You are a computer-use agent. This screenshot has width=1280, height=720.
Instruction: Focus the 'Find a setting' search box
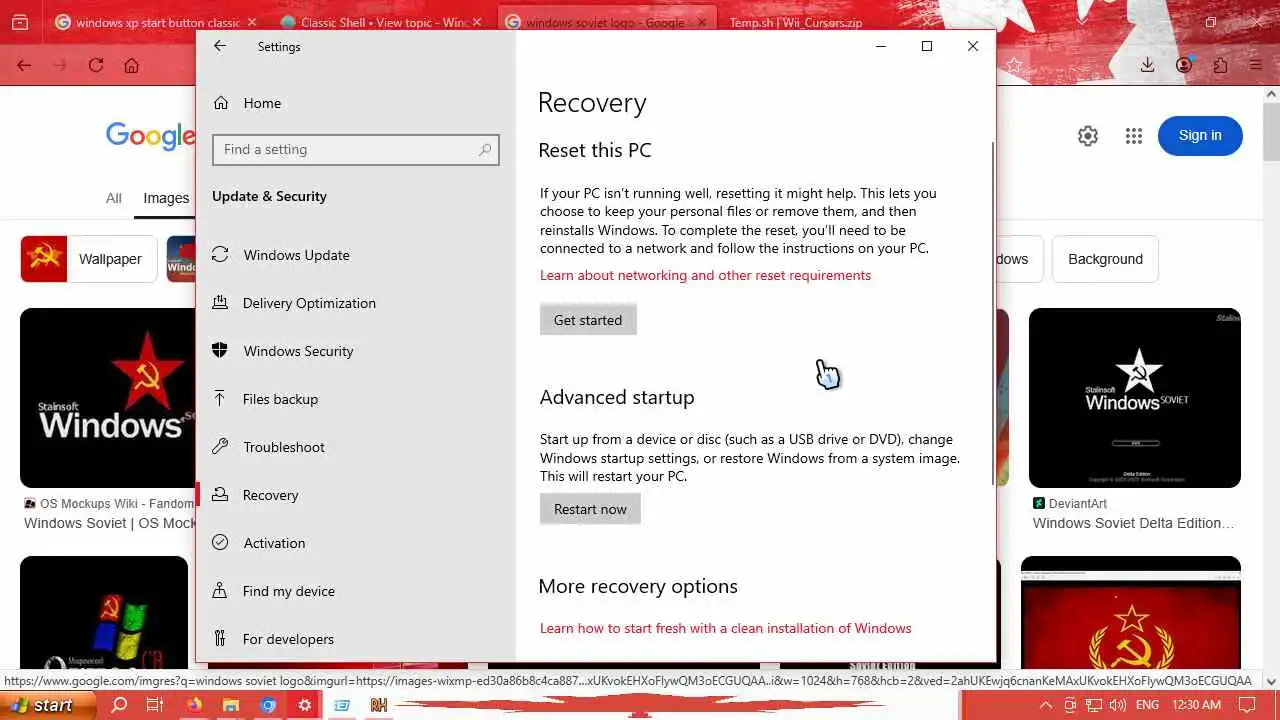tap(355, 150)
